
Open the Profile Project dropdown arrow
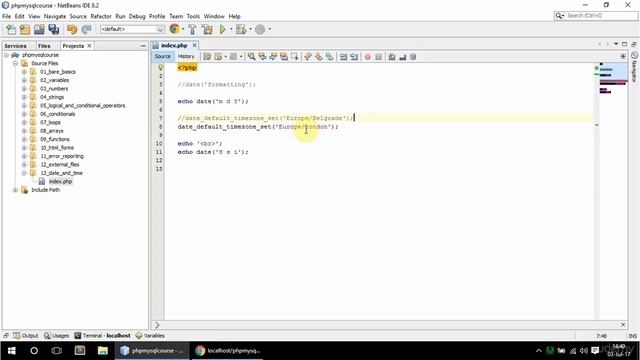pyautogui.click(x=269, y=29)
